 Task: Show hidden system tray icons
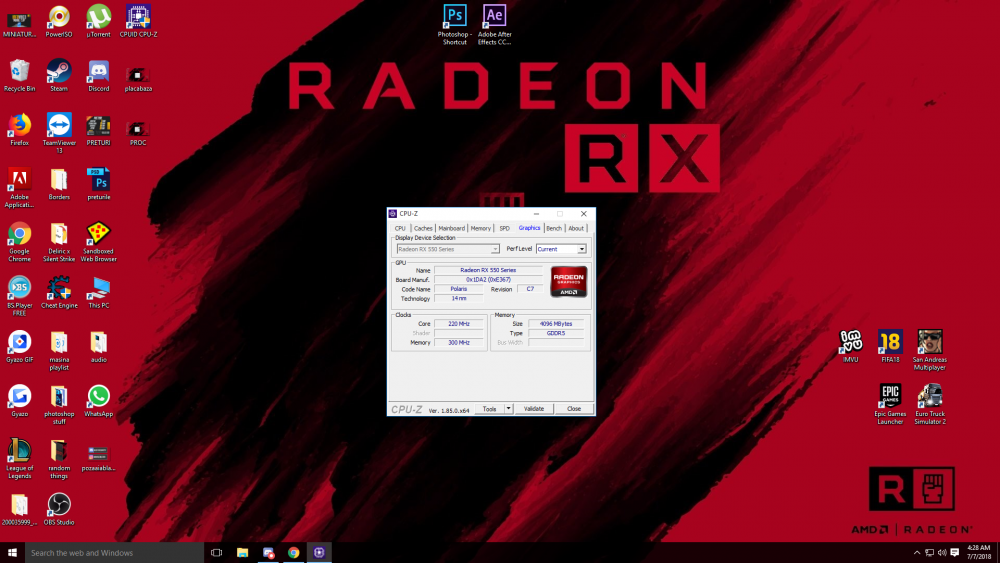coord(918,552)
